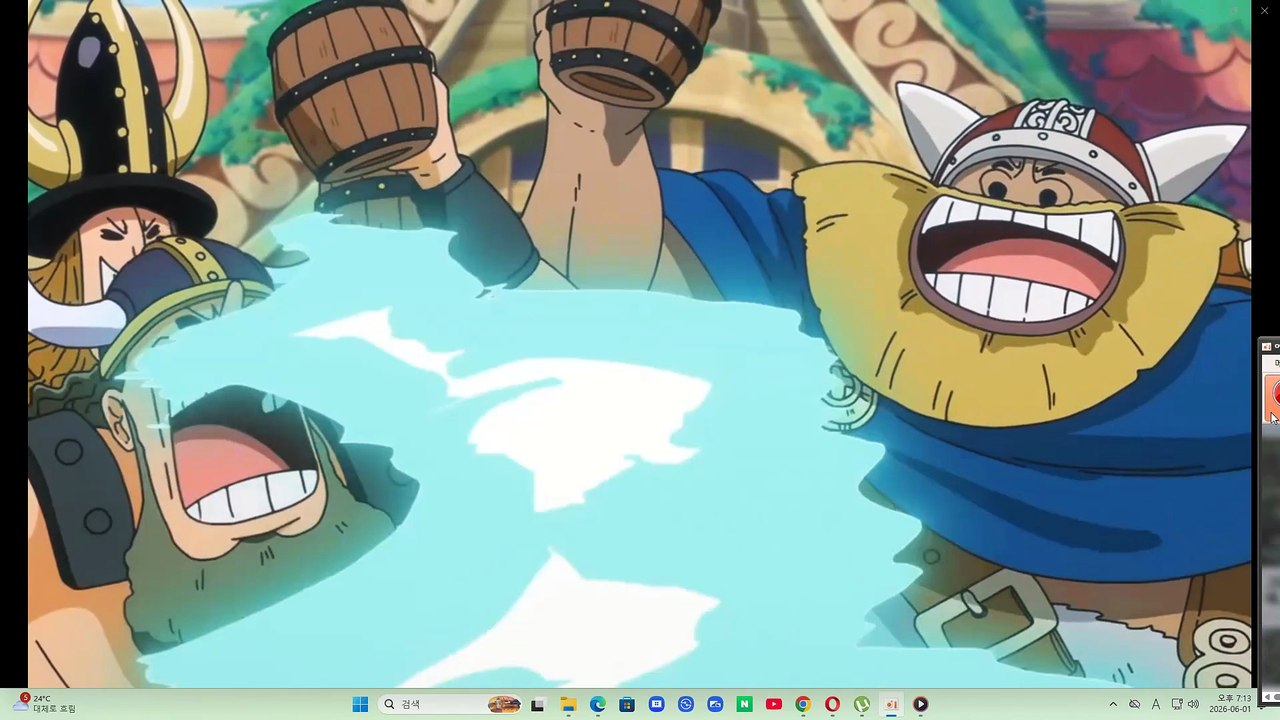This screenshot has height=720, width=1280.
Task: Click the cloud sync off tray icon
Action: pyautogui.click(x=1135, y=705)
